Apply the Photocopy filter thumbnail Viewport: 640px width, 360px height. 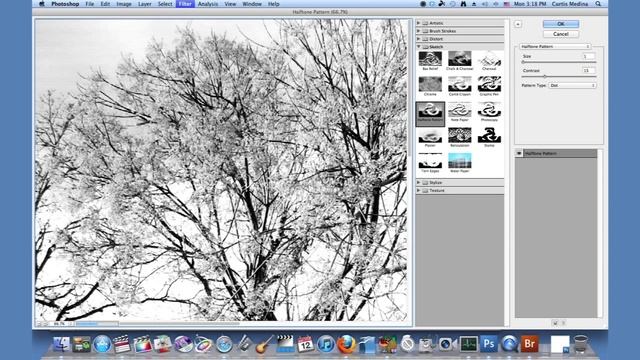[489, 110]
